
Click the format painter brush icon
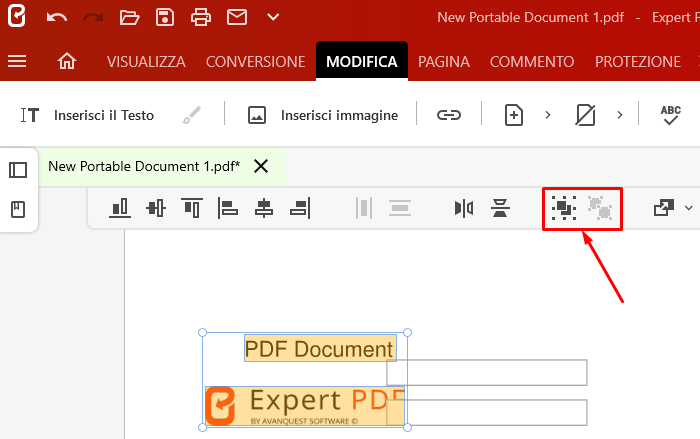[192, 115]
